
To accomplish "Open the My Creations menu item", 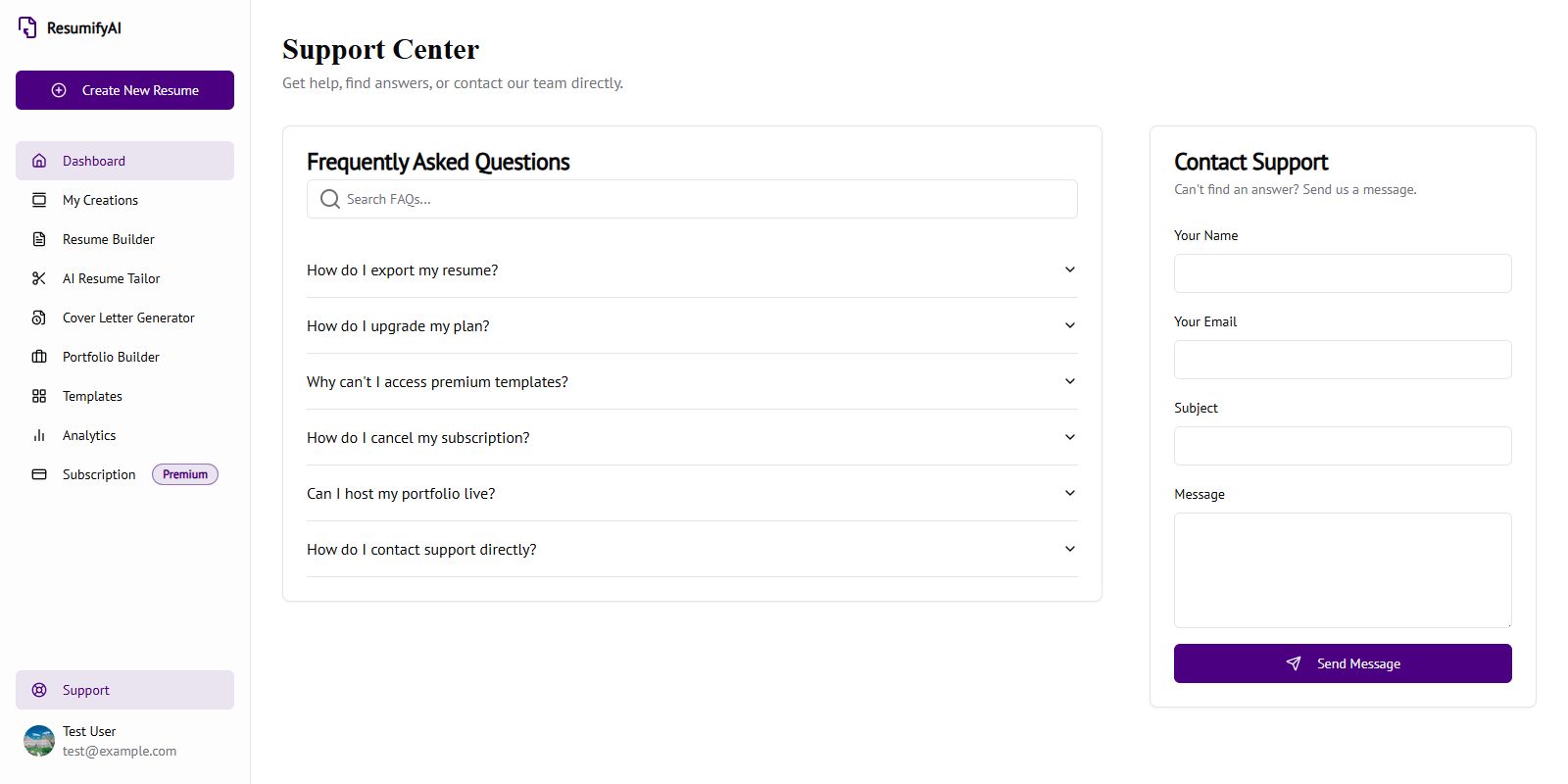I will pos(100,200).
